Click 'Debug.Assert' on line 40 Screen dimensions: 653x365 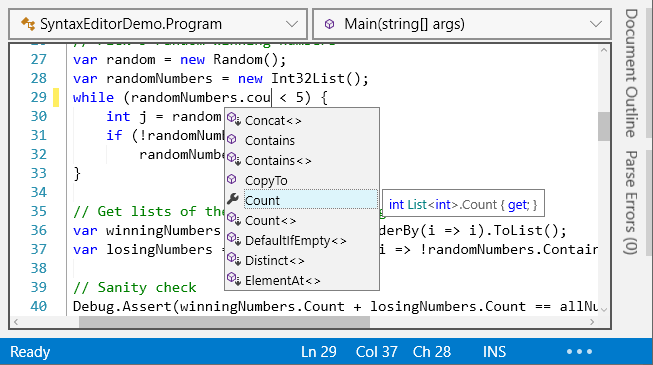coord(122,307)
